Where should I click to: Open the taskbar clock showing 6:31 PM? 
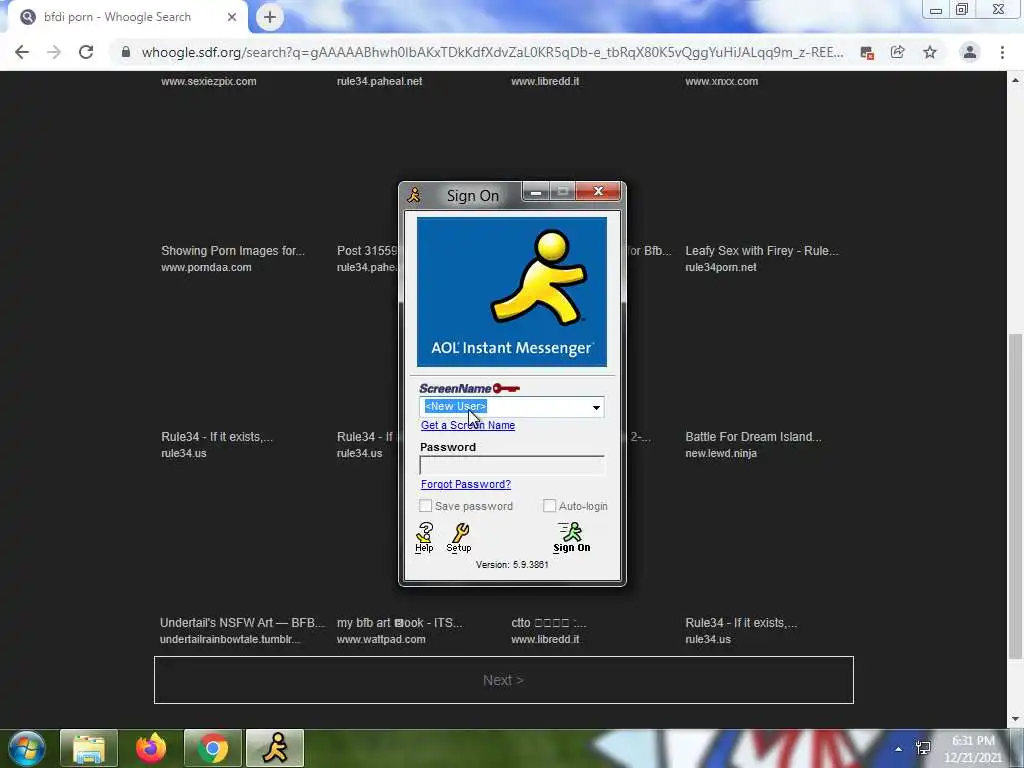(972, 749)
